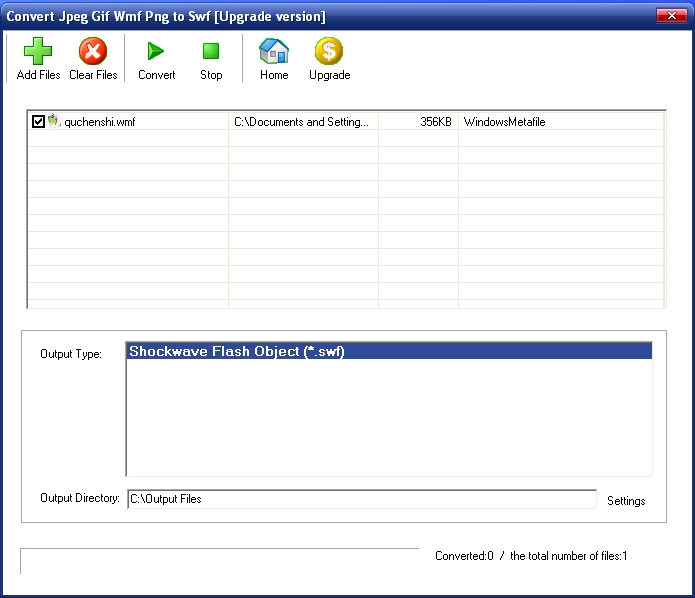Click the gold dollar Upgrade icon
The height and width of the screenshot is (598, 695).
[329, 51]
